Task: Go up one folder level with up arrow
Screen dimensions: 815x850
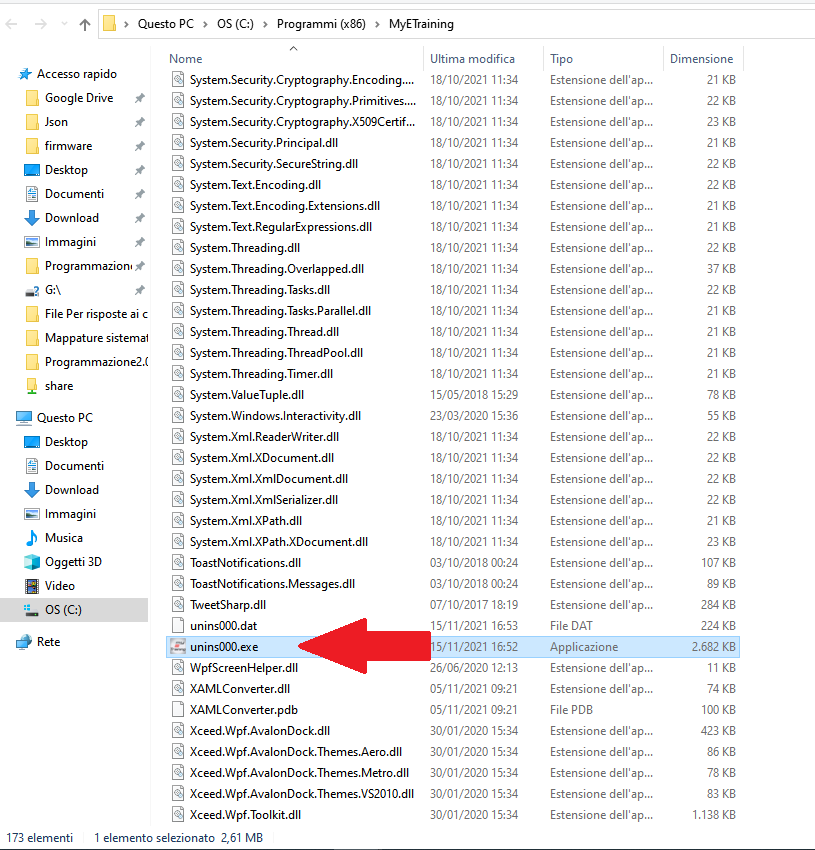Action: click(x=84, y=25)
